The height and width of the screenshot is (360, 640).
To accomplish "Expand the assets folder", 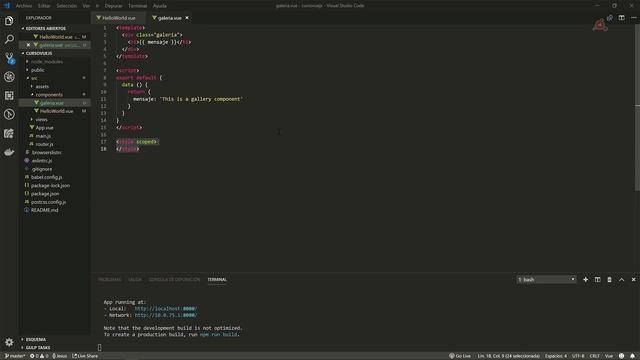I will tap(42, 87).
